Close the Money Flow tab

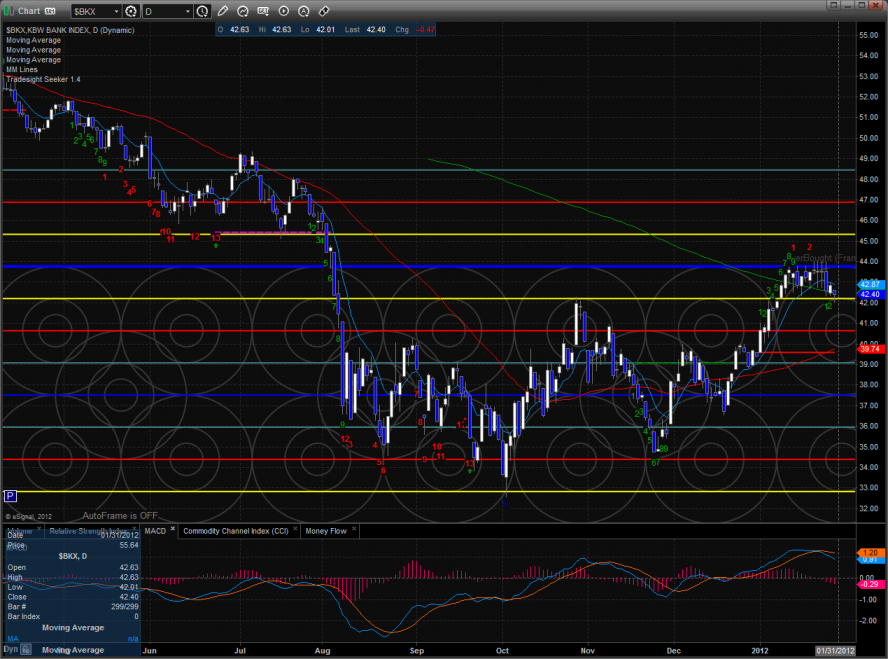354,529
